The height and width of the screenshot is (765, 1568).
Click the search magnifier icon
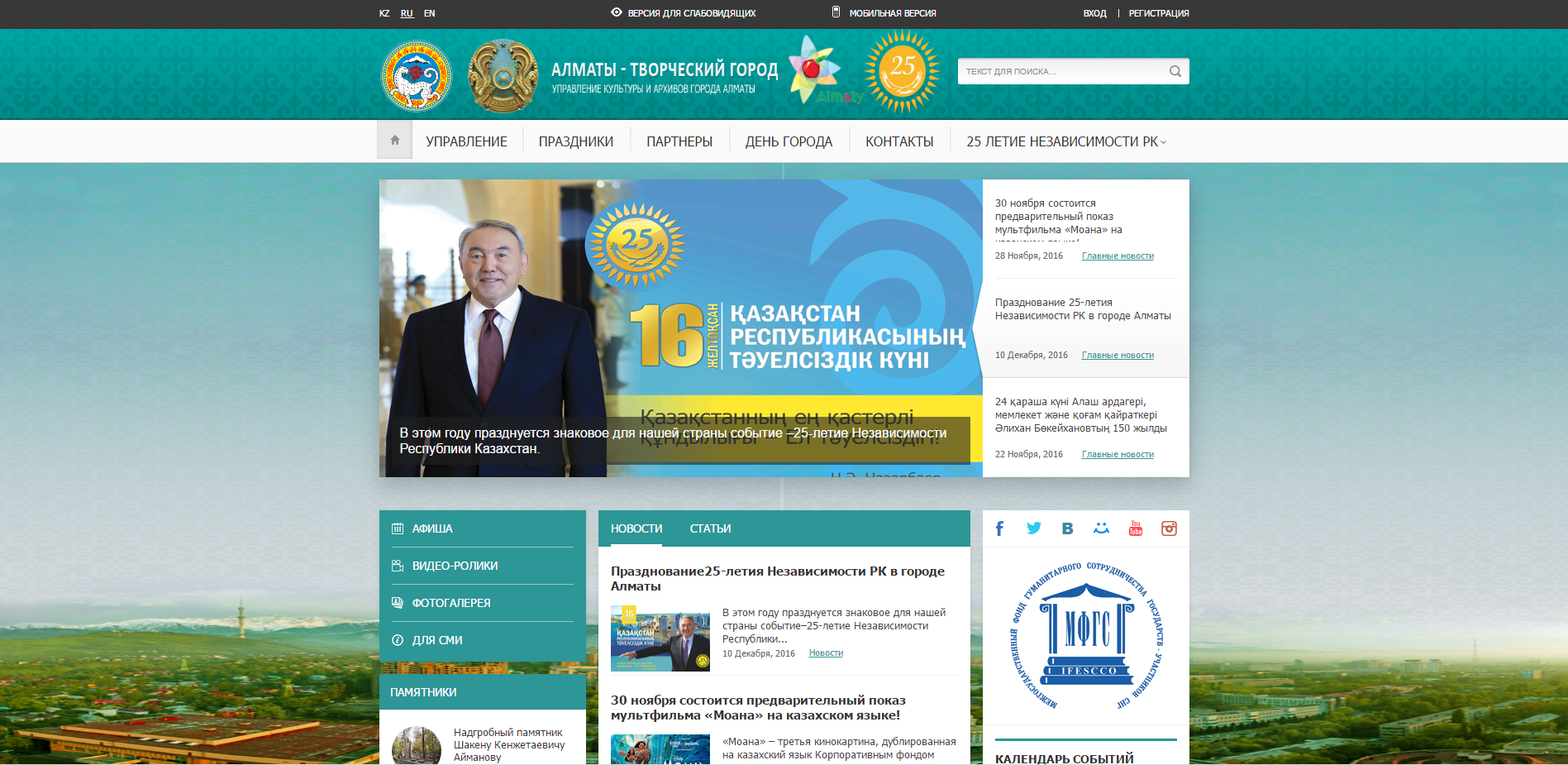pyautogui.click(x=1175, y=71)
